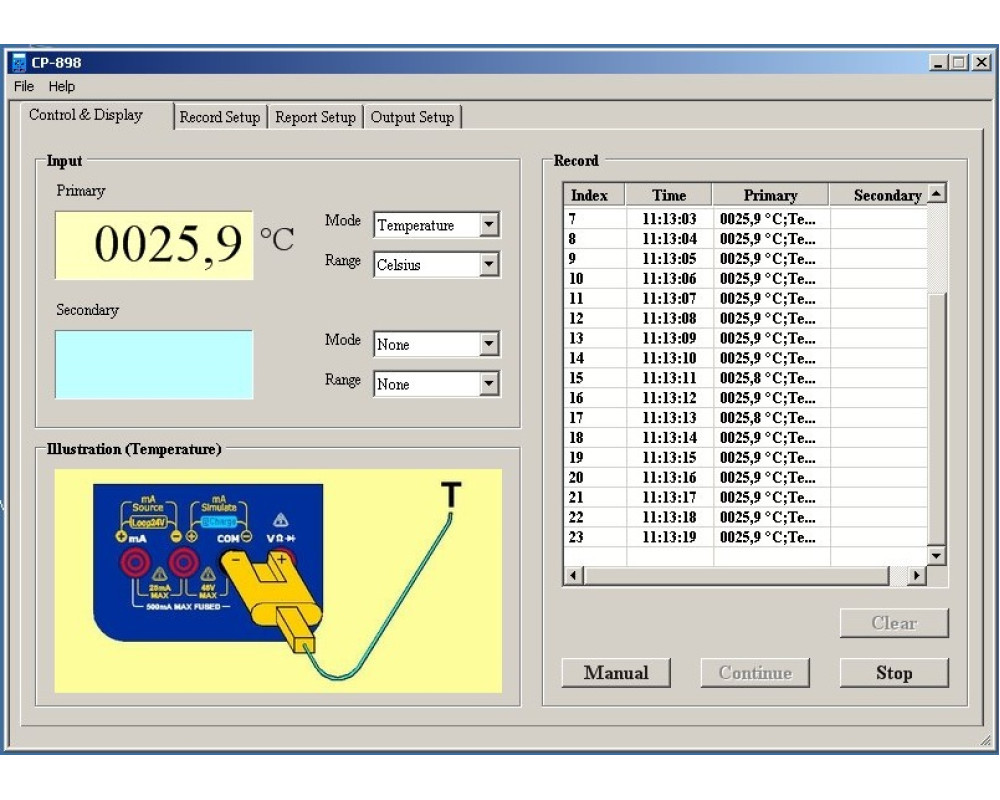Click the Primary column header
The height and width of the screenshot is (800, 1000).
pyautogui.click(x=770, y=195)
